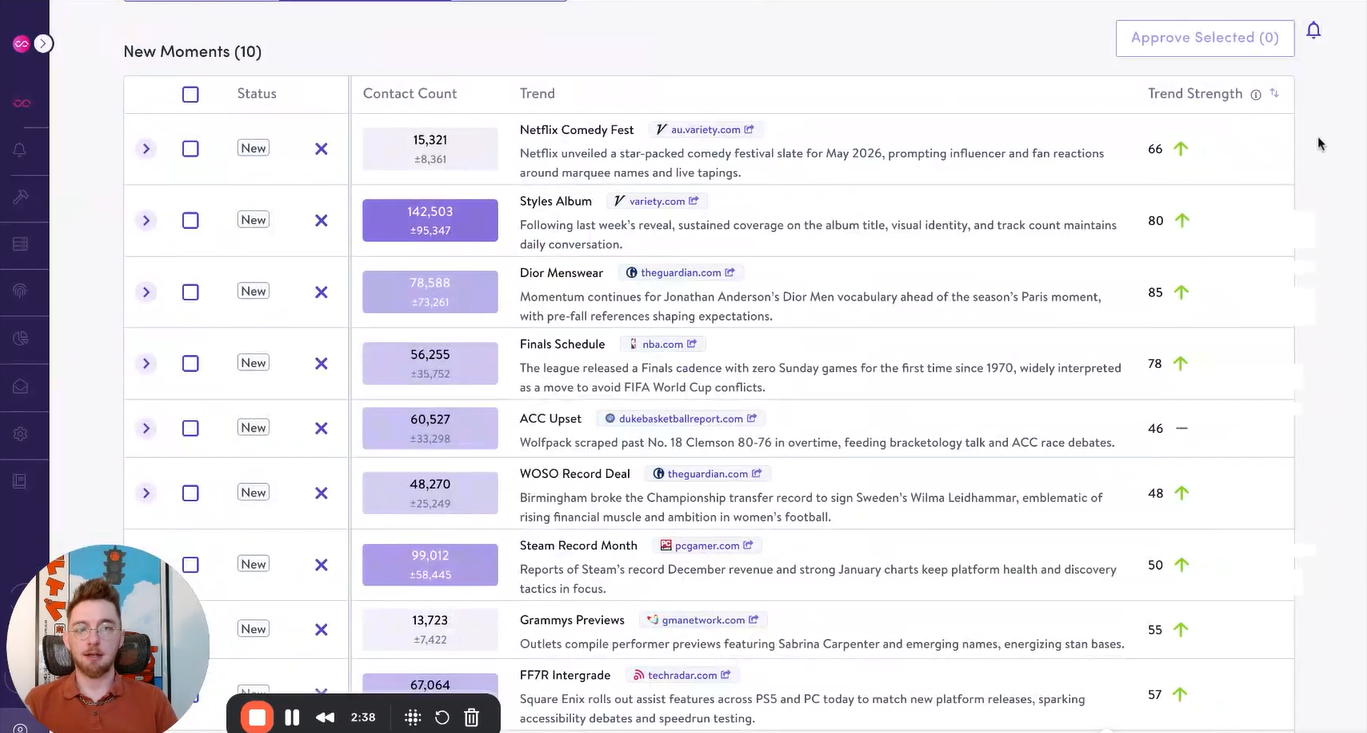Click the trend strength value 85
The width and height of the screenshot is (1367, 733).
1155,293
